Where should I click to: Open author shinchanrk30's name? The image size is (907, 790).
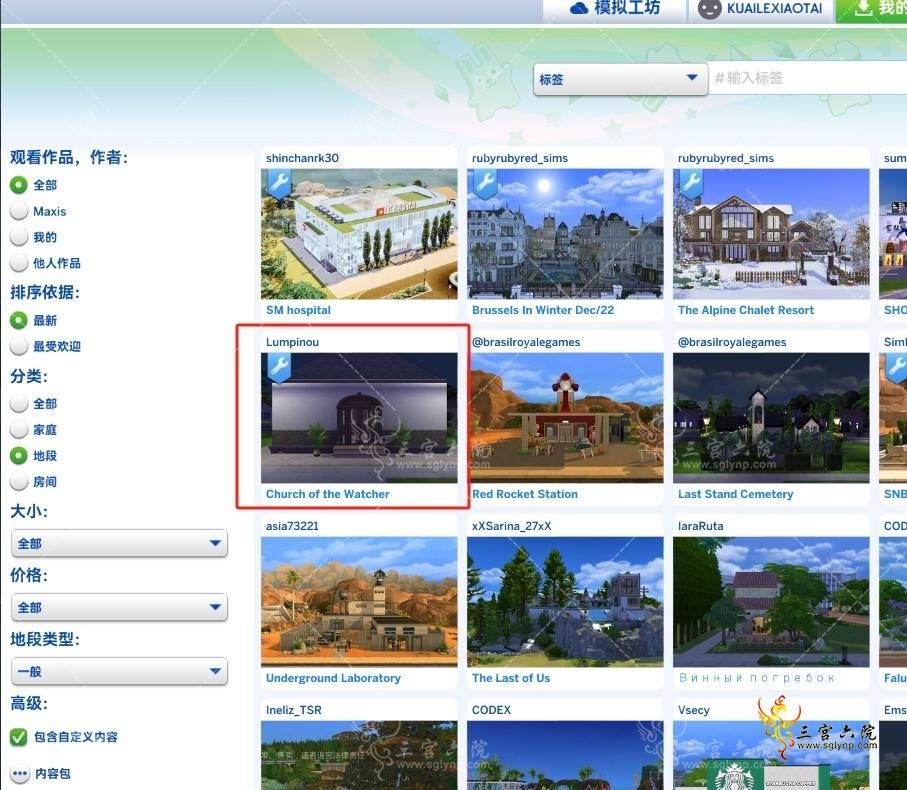[x=302, y=158]
